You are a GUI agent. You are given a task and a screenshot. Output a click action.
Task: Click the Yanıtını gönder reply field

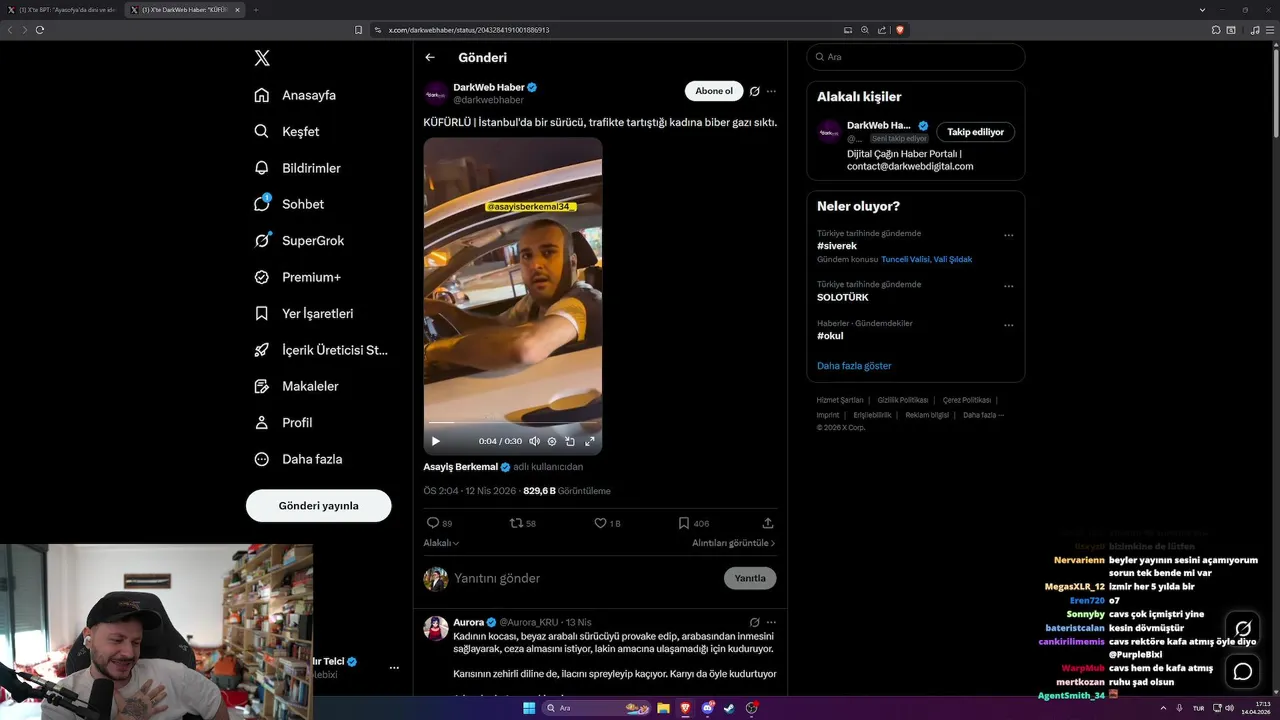coord(583,578)
